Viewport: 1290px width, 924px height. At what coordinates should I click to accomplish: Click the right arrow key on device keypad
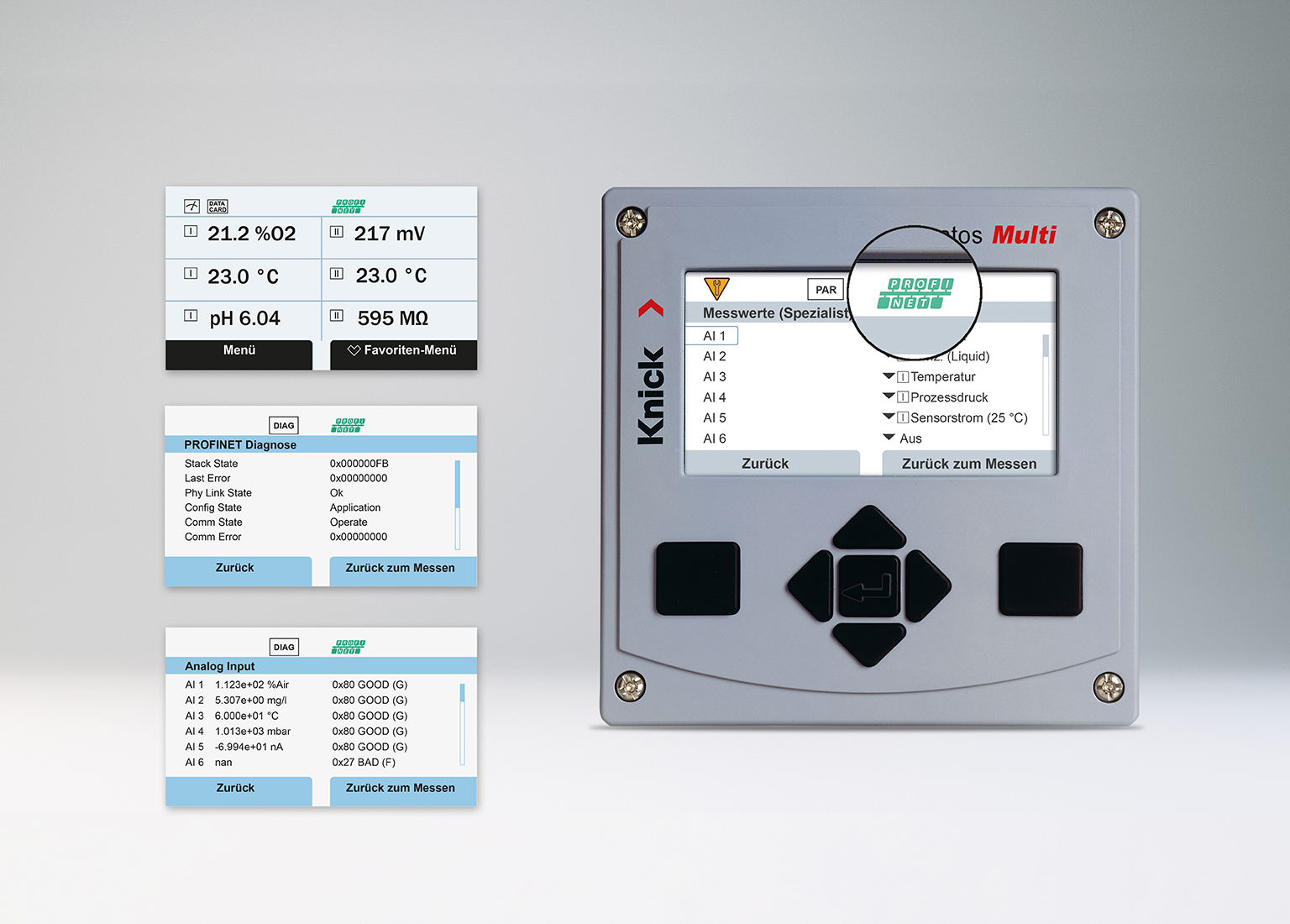point(928,586)
